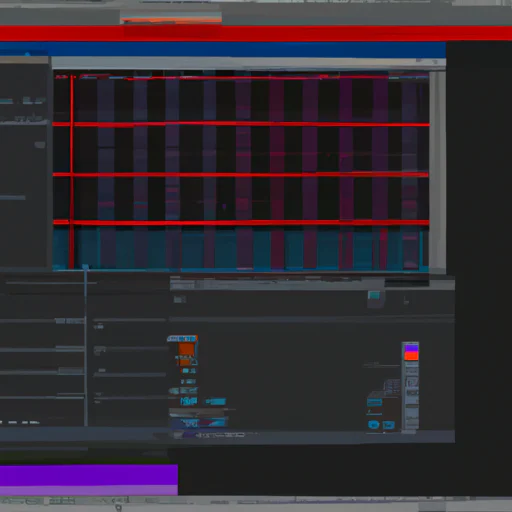The image size is (512, 512).
Task: Click the orange-highlighted tab at the top
Action: [171, 19]
